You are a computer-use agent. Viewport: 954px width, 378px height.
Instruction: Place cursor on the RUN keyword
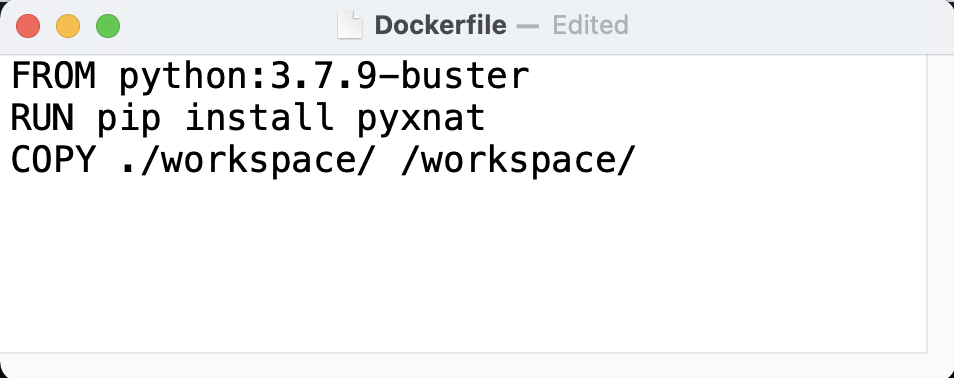tap(43, 118)
